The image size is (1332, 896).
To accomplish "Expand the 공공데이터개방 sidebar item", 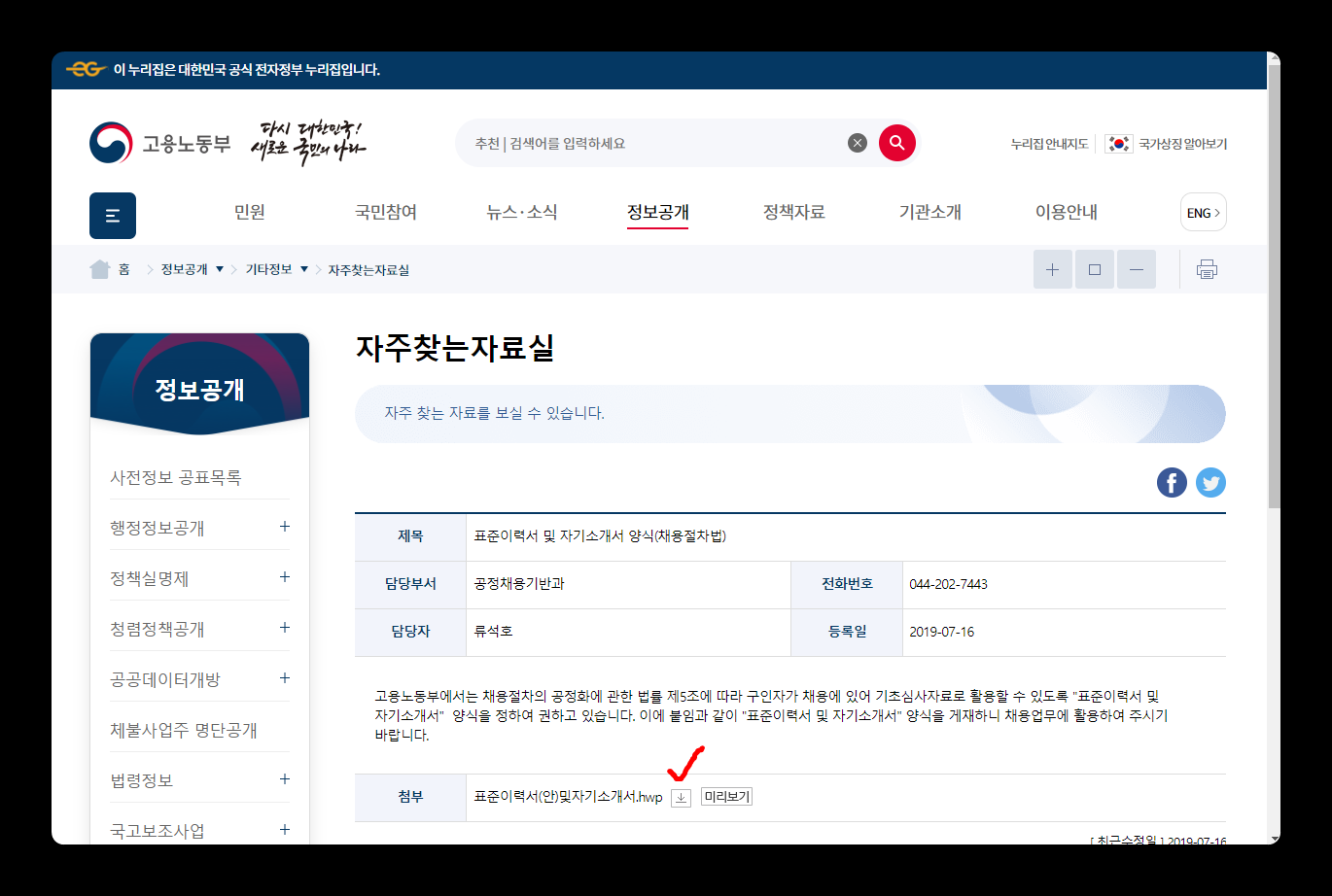I will click(285, 678).
